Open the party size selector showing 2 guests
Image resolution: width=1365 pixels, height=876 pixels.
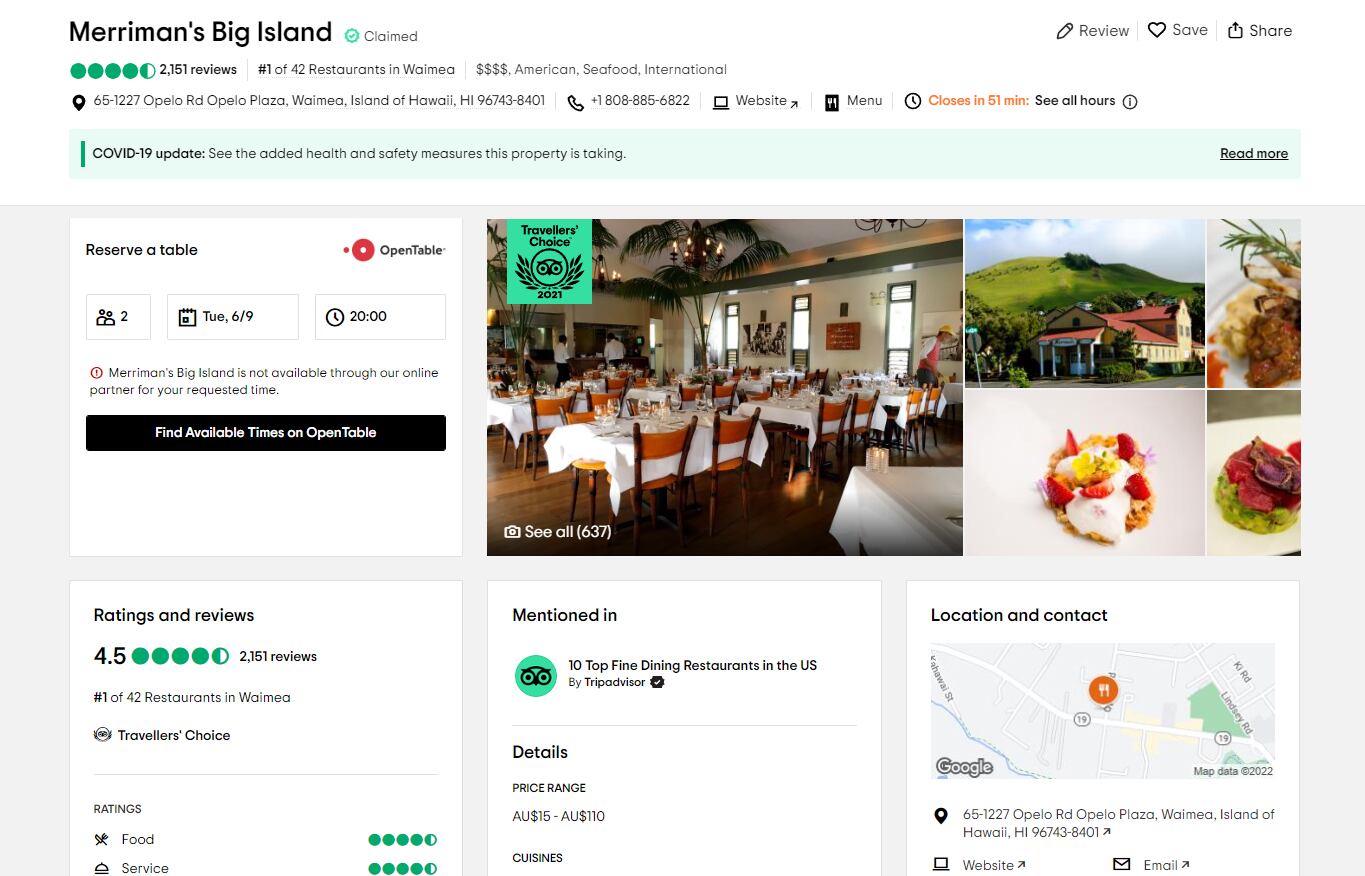coord(117,316)
